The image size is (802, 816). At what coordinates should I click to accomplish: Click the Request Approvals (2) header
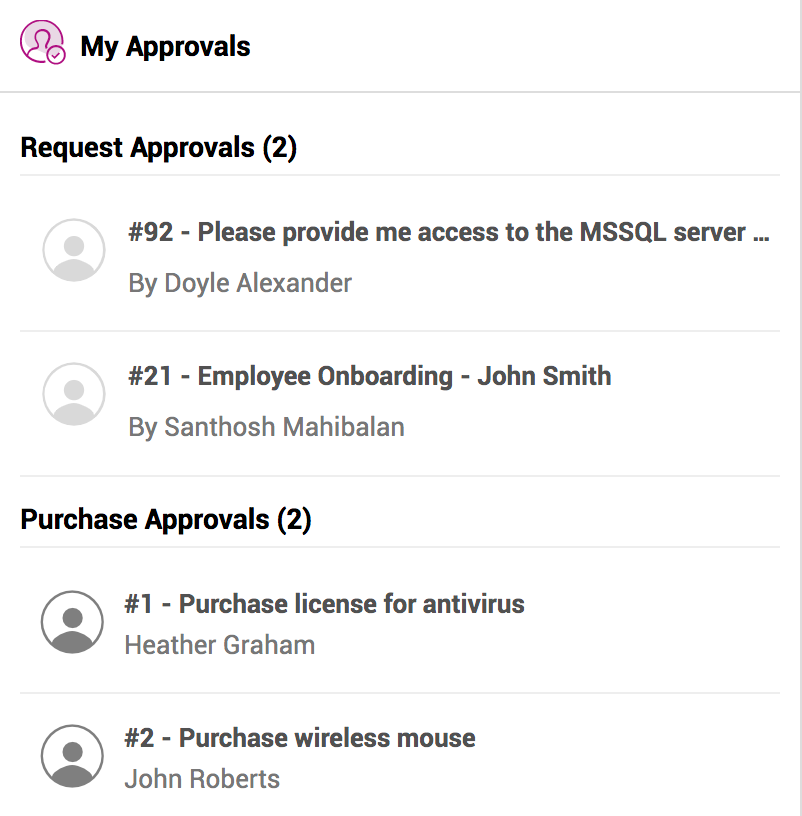[158, 148]
